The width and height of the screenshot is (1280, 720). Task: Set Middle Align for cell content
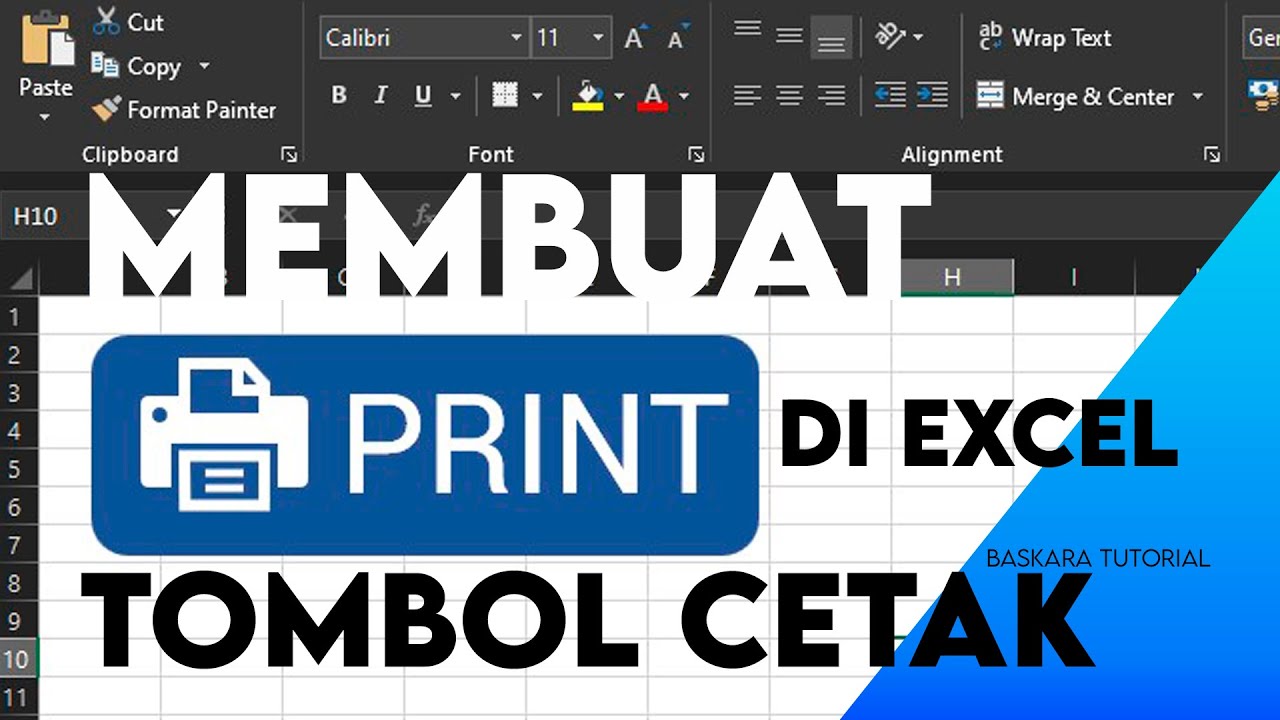pyautogui.click(x=790, y=37)
